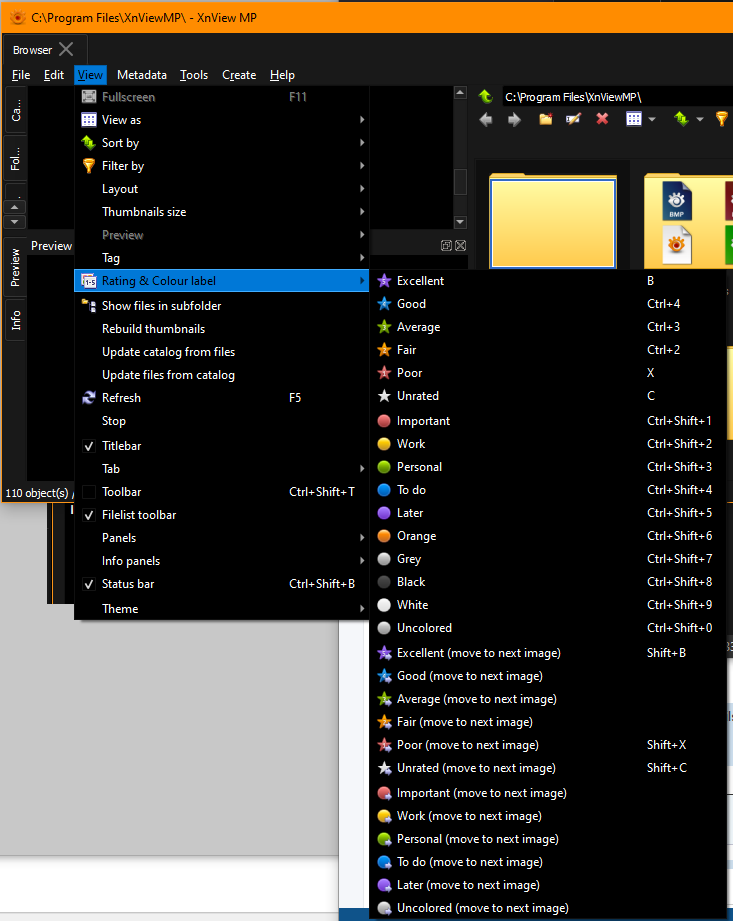The width and height of the screenshot is (733, 921).
Task: Click the Back arrow in filelist toolbar
Action: tap(486, 120)
